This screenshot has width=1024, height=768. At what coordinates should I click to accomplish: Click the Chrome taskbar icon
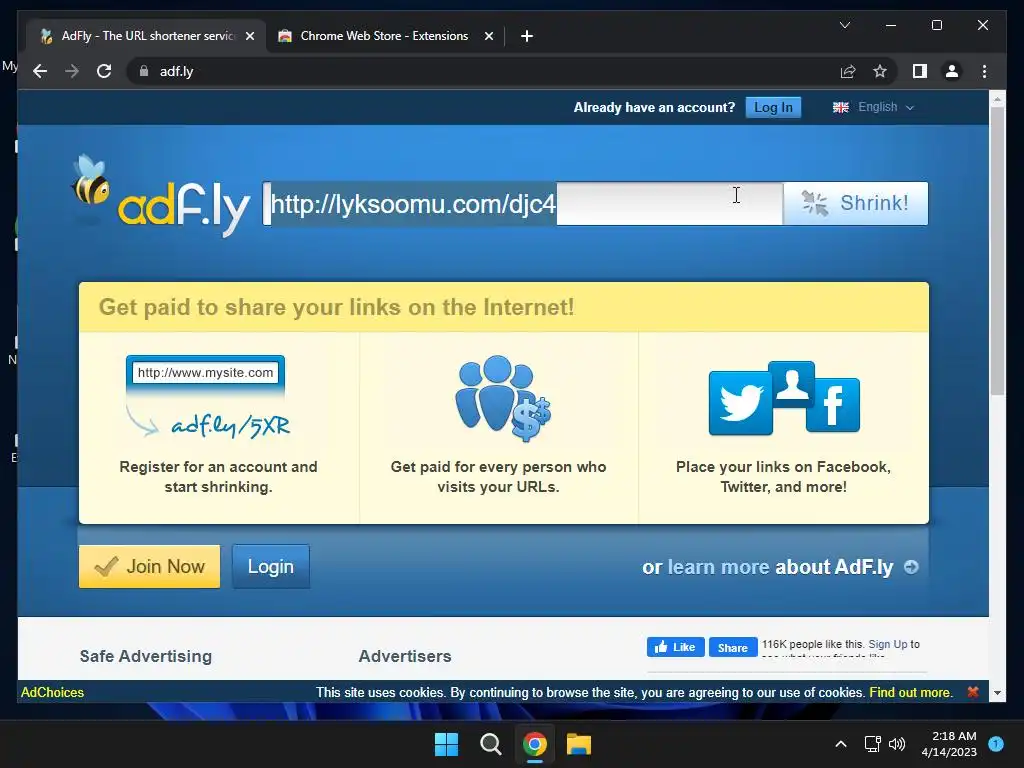tap(535, 744)
